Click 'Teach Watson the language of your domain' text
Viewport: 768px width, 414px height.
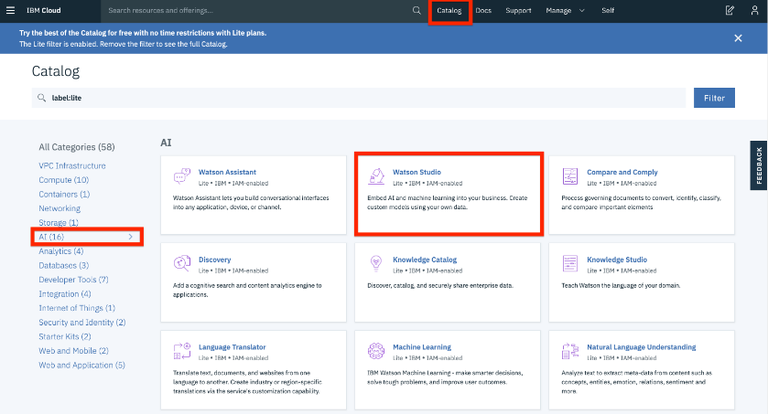click(x=621, y=285)
